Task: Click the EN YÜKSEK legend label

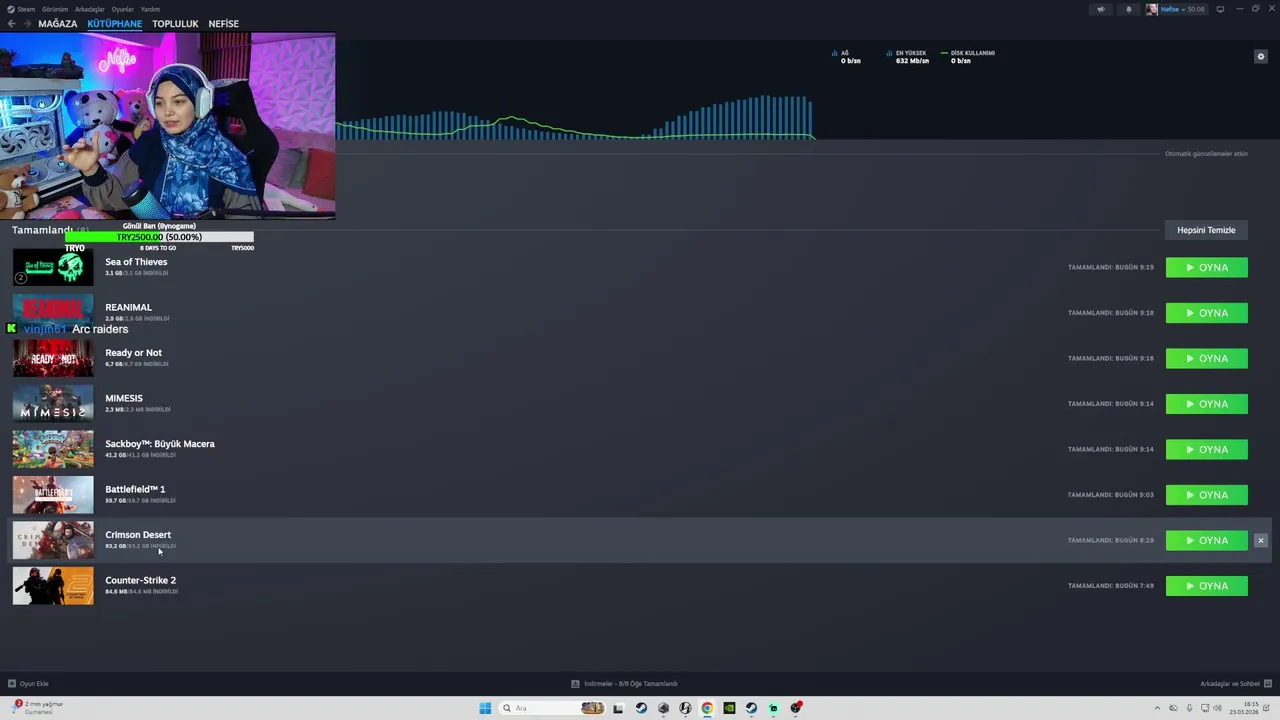Action: coord(911,53)
